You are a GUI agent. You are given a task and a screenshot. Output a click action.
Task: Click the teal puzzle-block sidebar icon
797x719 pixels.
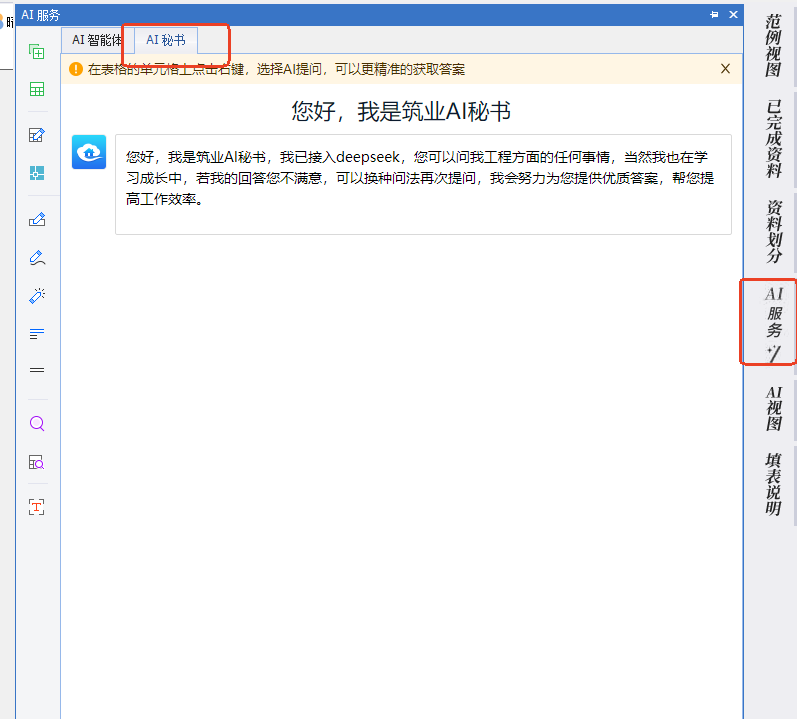pos(37,173)
